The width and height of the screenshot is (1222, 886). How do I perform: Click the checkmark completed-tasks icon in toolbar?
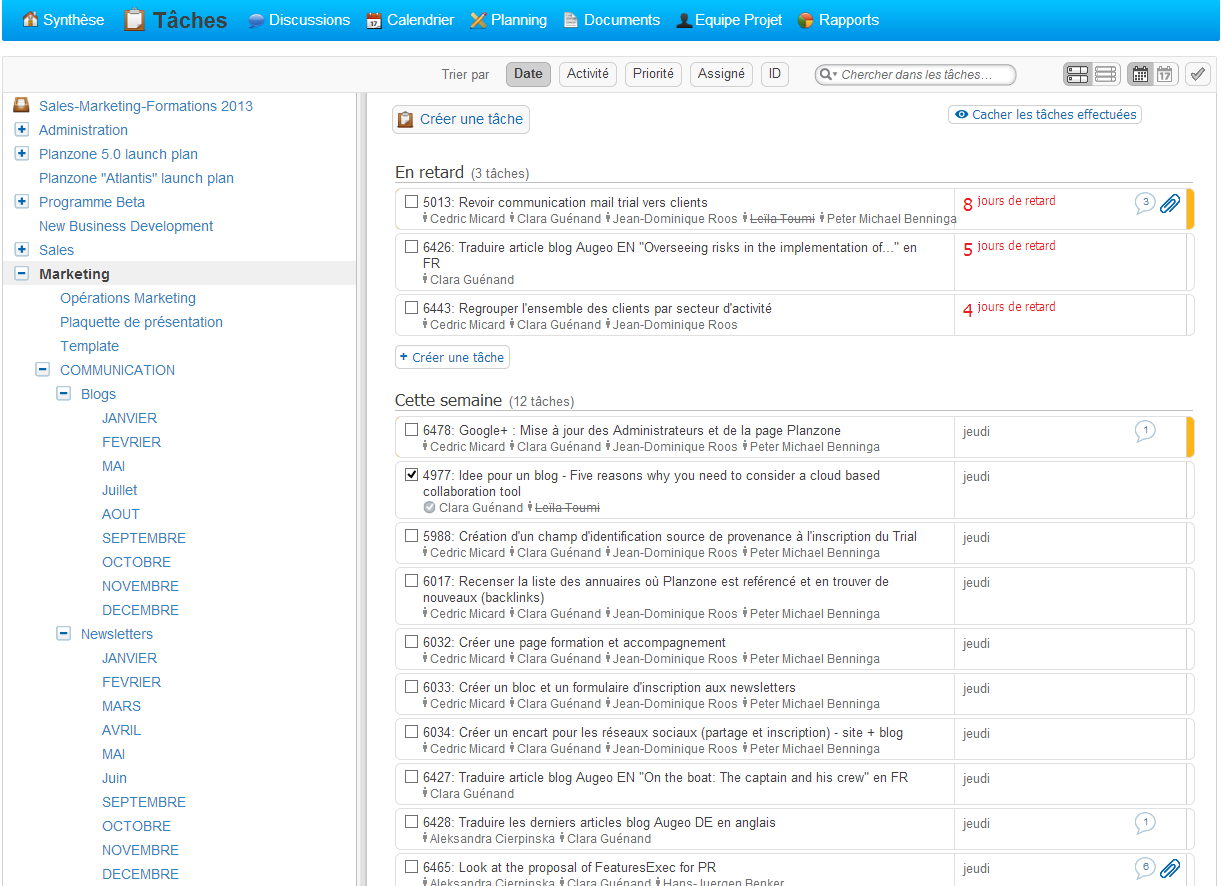coord(1198,74)
